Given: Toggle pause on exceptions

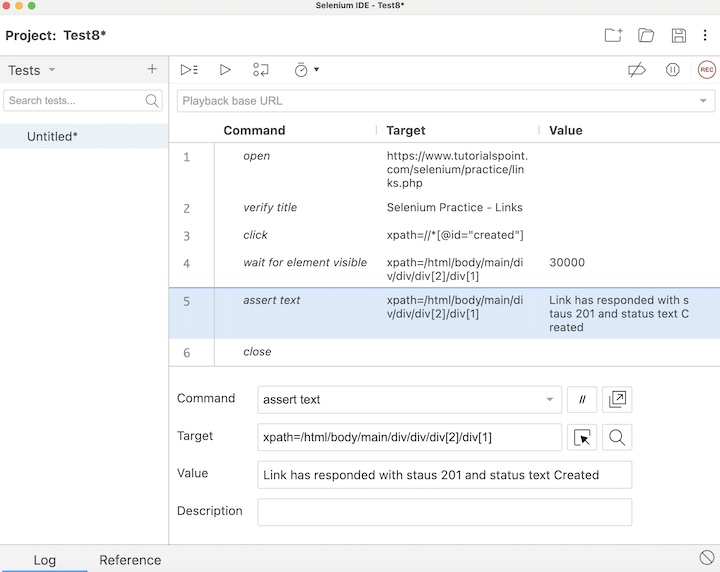Looking at the screenshot, I should click(x=673, y=70).
